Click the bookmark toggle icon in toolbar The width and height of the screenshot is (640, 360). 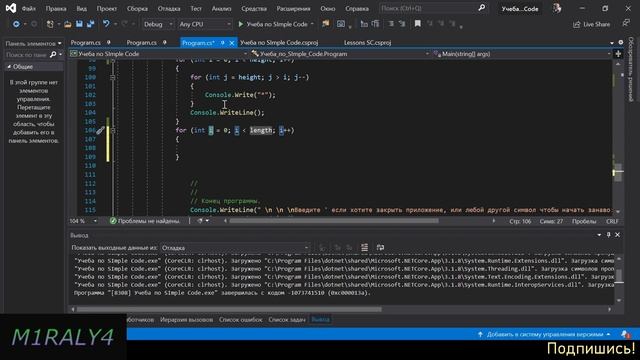click(x=418, y=24)
